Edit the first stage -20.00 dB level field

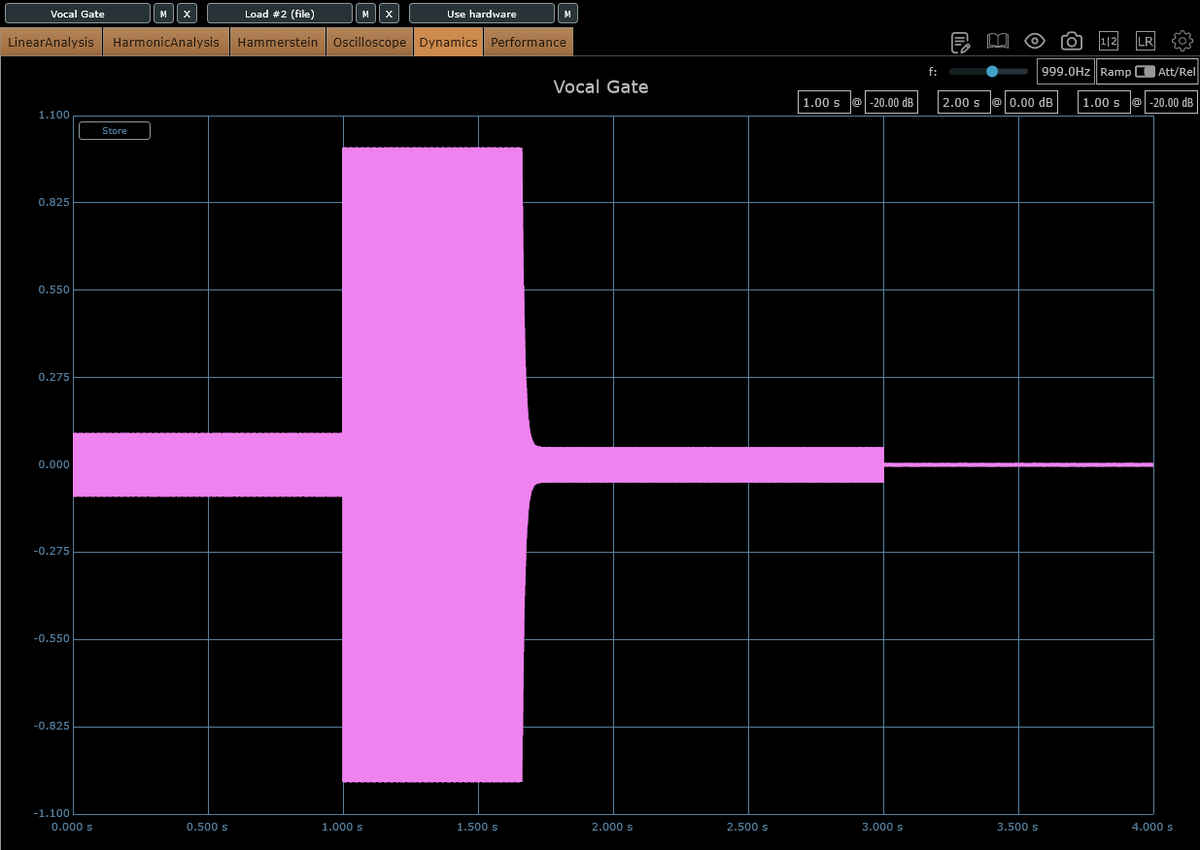(x=891, y=102)
